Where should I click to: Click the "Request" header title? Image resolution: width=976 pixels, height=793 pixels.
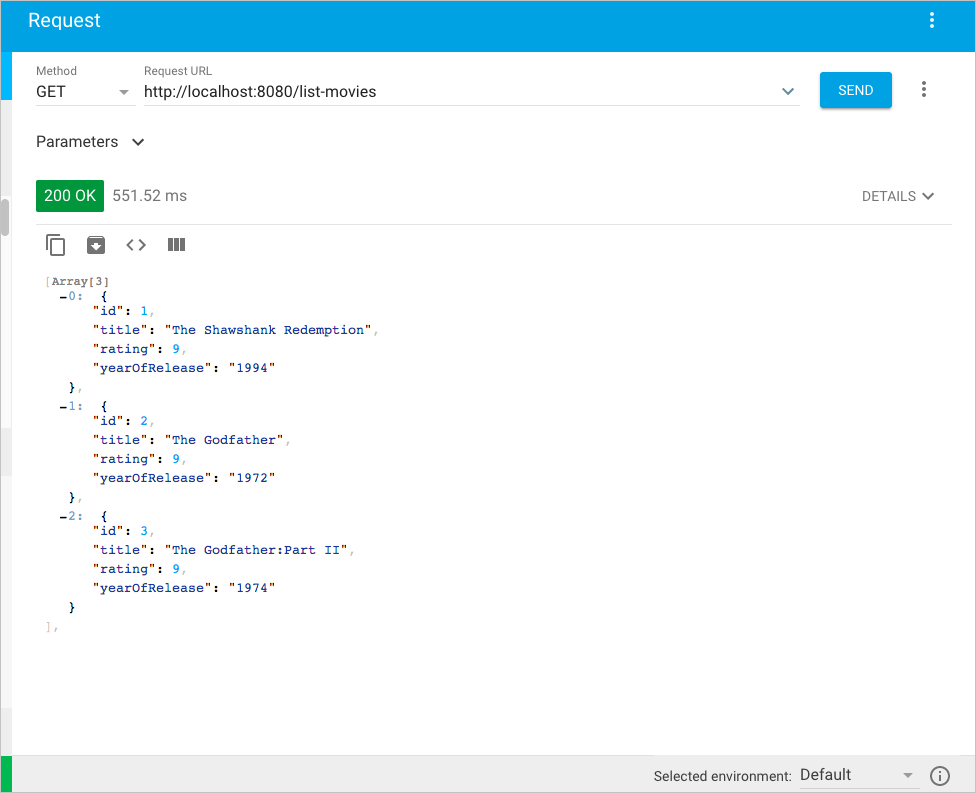pos(64,21)
